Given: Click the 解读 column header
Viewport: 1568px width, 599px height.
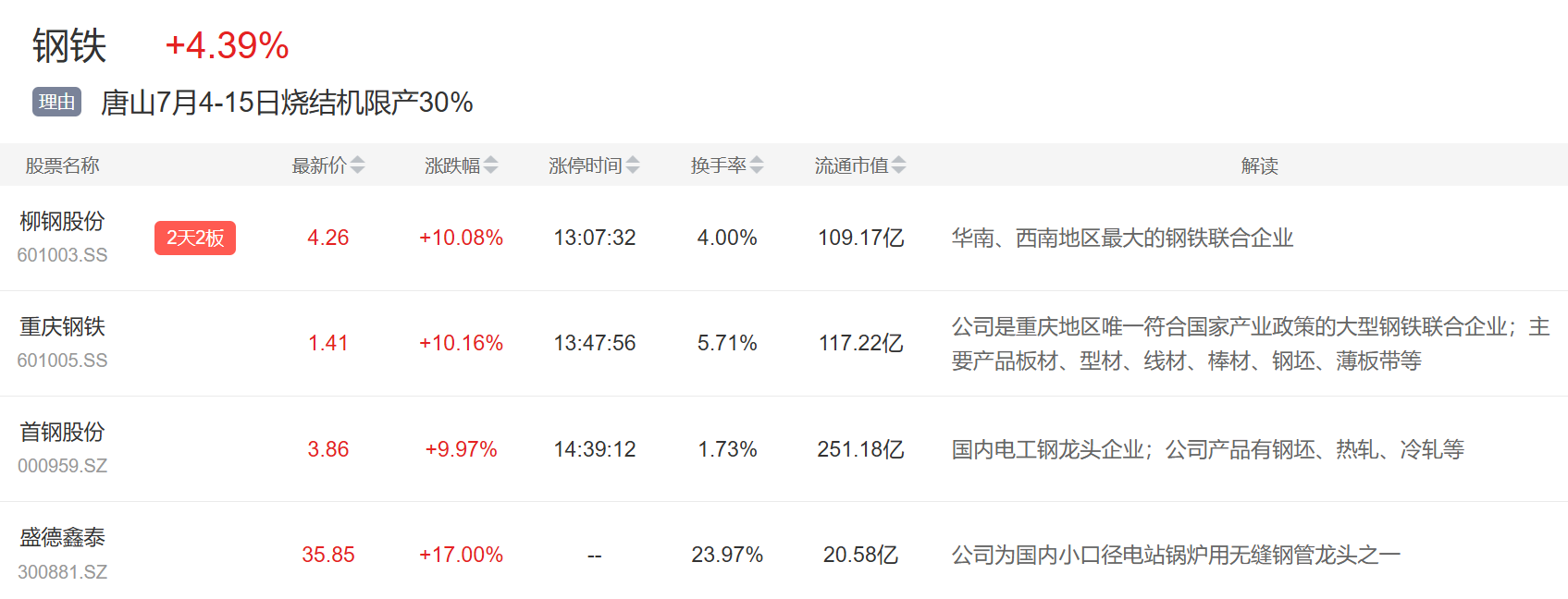Looking at the screenshot, I should point(1259,165).
